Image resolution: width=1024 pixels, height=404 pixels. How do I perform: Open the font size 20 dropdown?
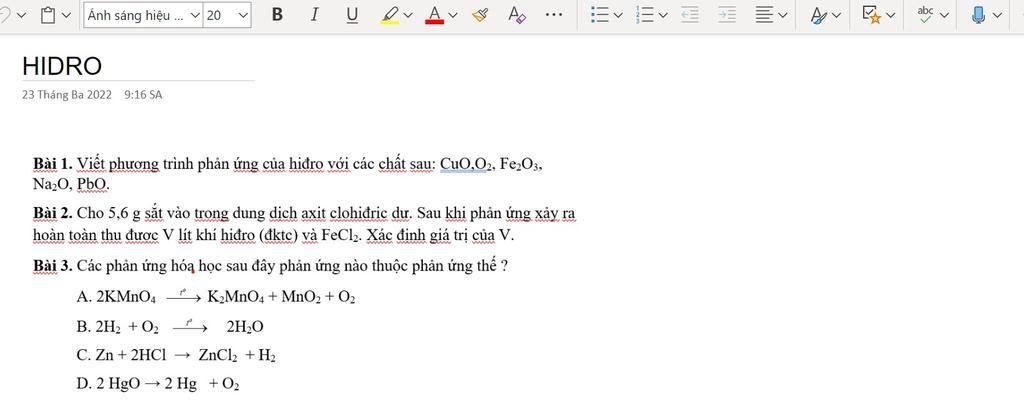pyautogui.click(x=227, y=15)
